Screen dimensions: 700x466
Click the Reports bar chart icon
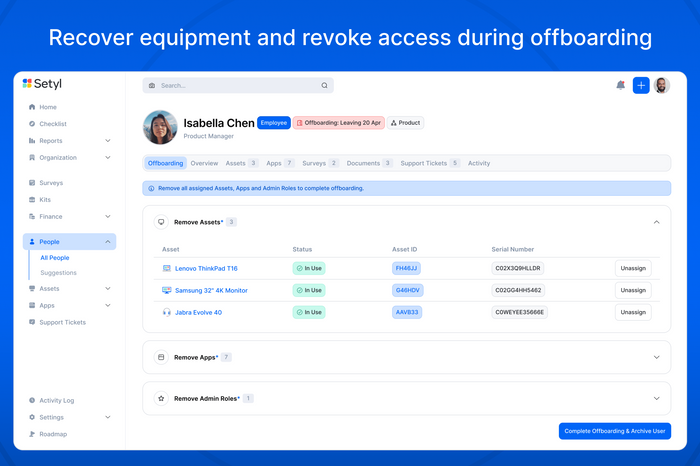pyautogui.click(x=32, y=141)
